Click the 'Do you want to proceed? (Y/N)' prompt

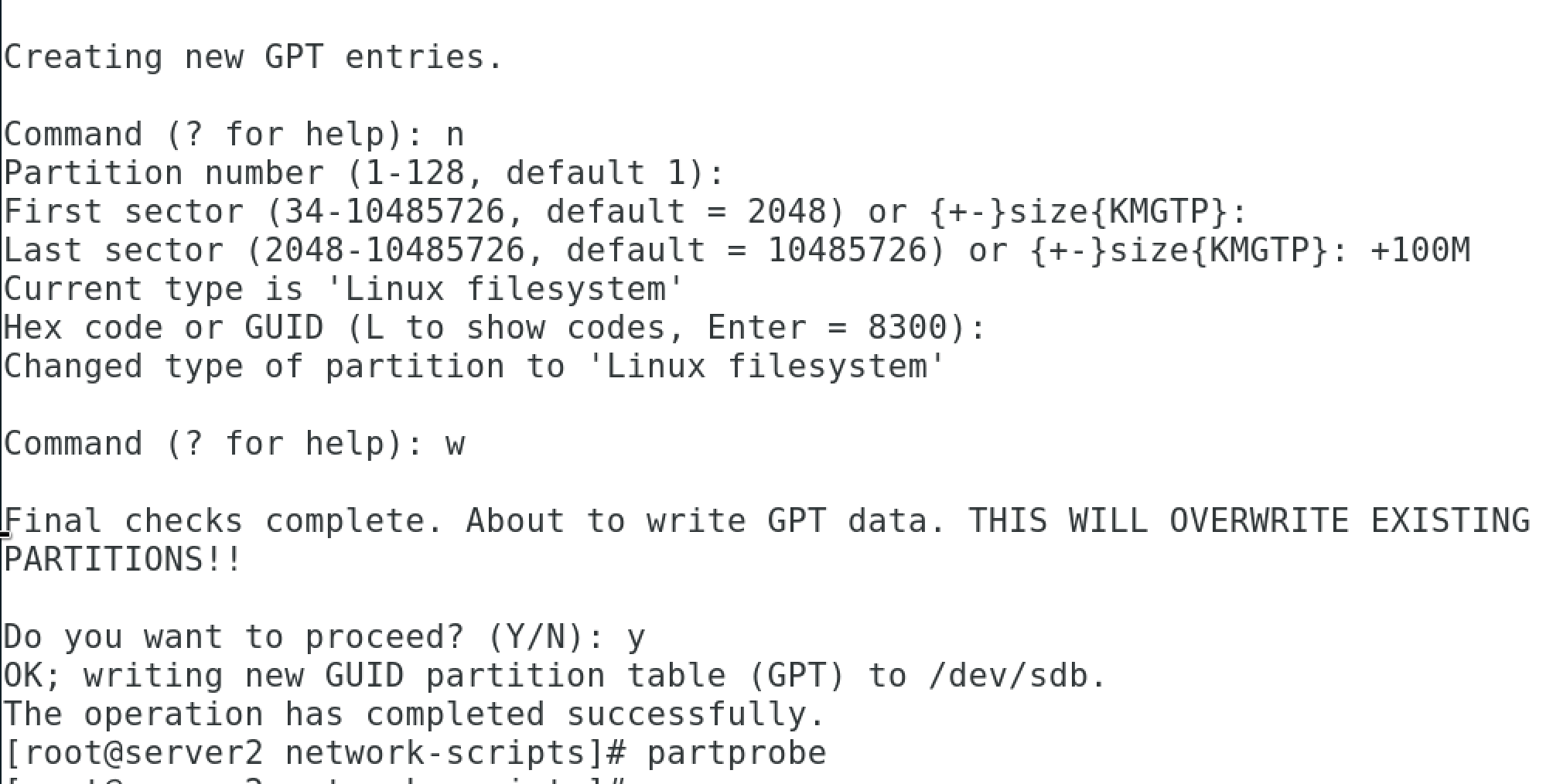[x=304, y=637]
